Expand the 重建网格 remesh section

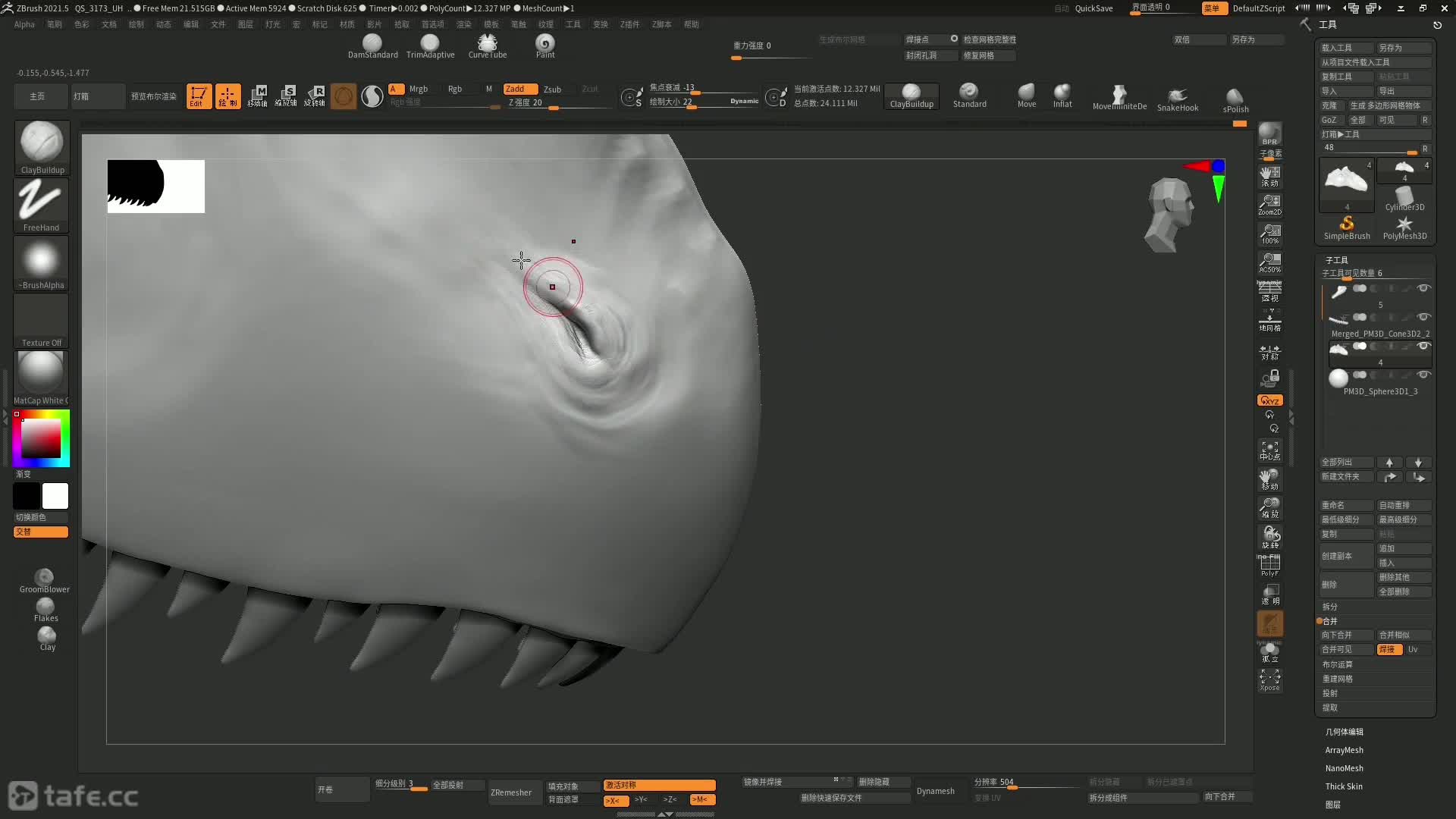[1337, 679]
